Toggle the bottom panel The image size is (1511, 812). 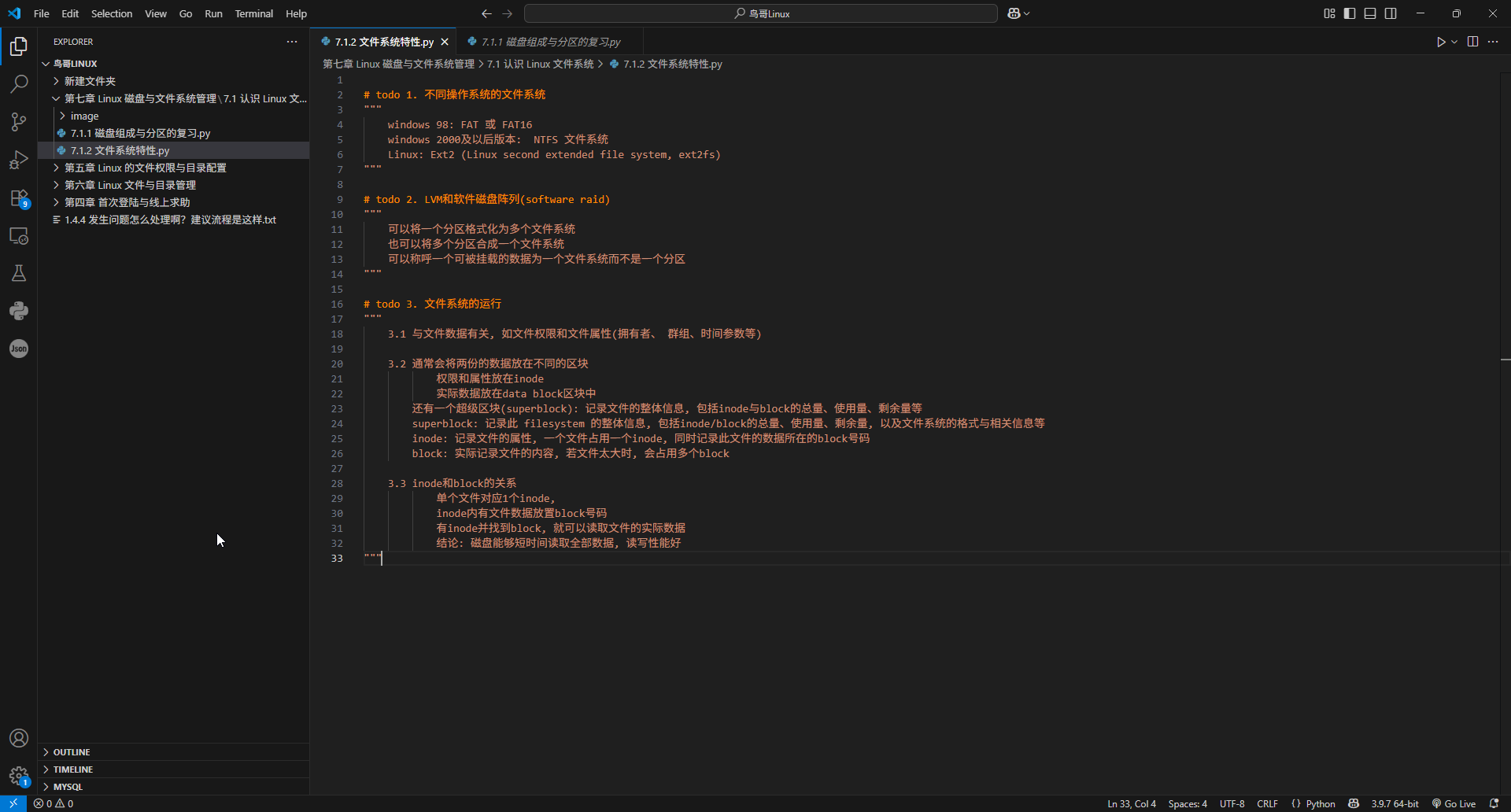point(1370,13)
